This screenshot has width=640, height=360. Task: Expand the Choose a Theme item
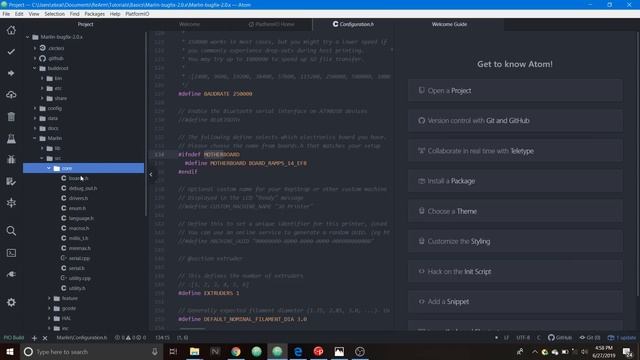(515, 211)
